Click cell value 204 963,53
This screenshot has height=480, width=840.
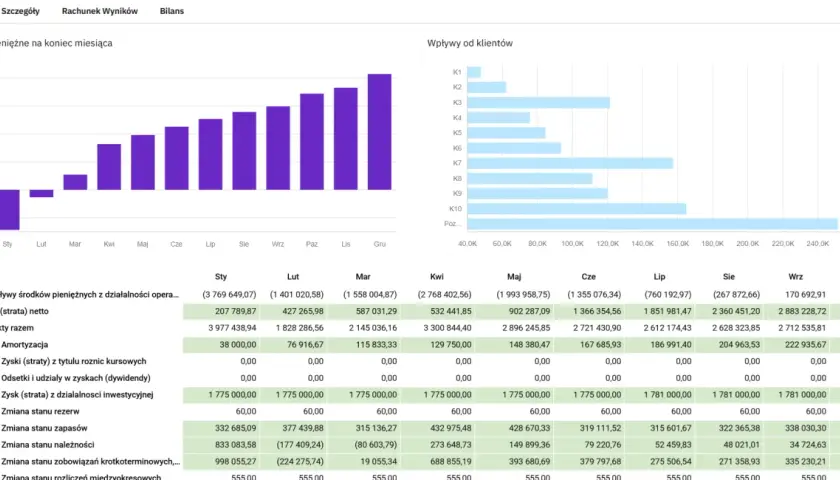(x=739, y=344)
